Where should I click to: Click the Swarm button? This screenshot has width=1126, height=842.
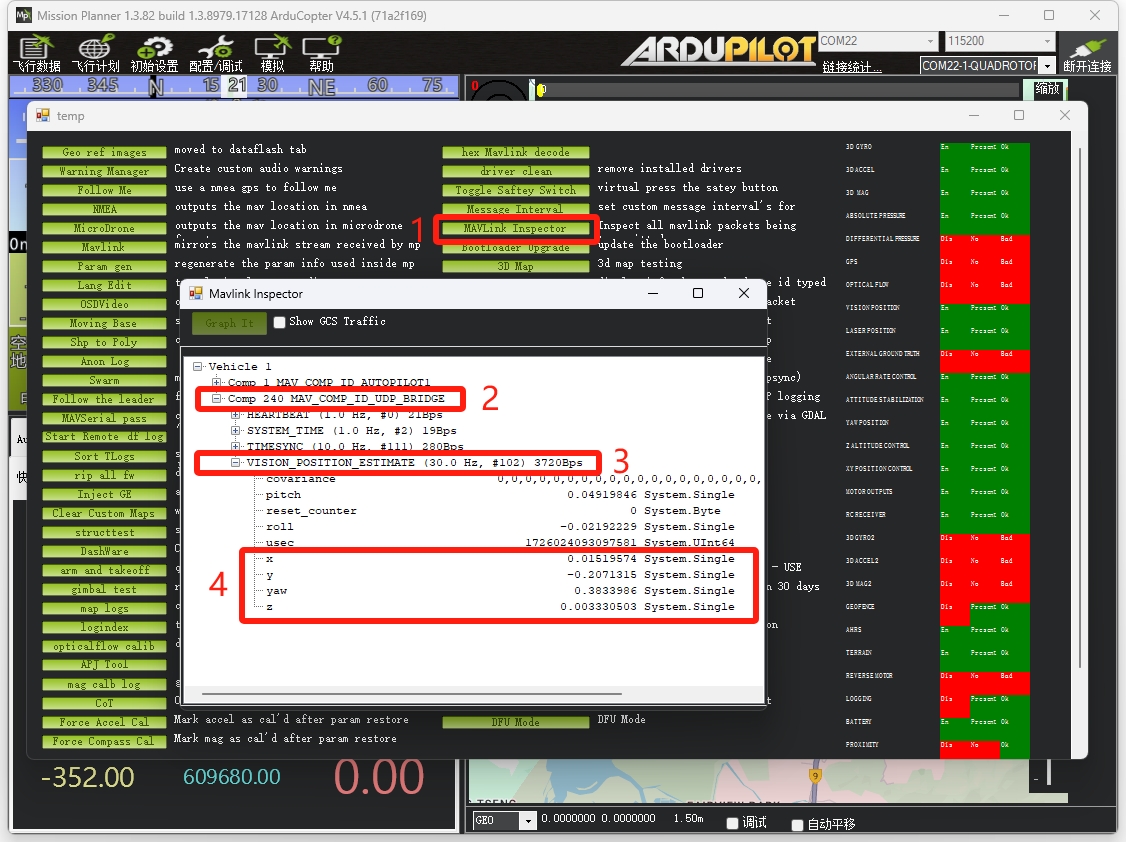tap(104, 380)
